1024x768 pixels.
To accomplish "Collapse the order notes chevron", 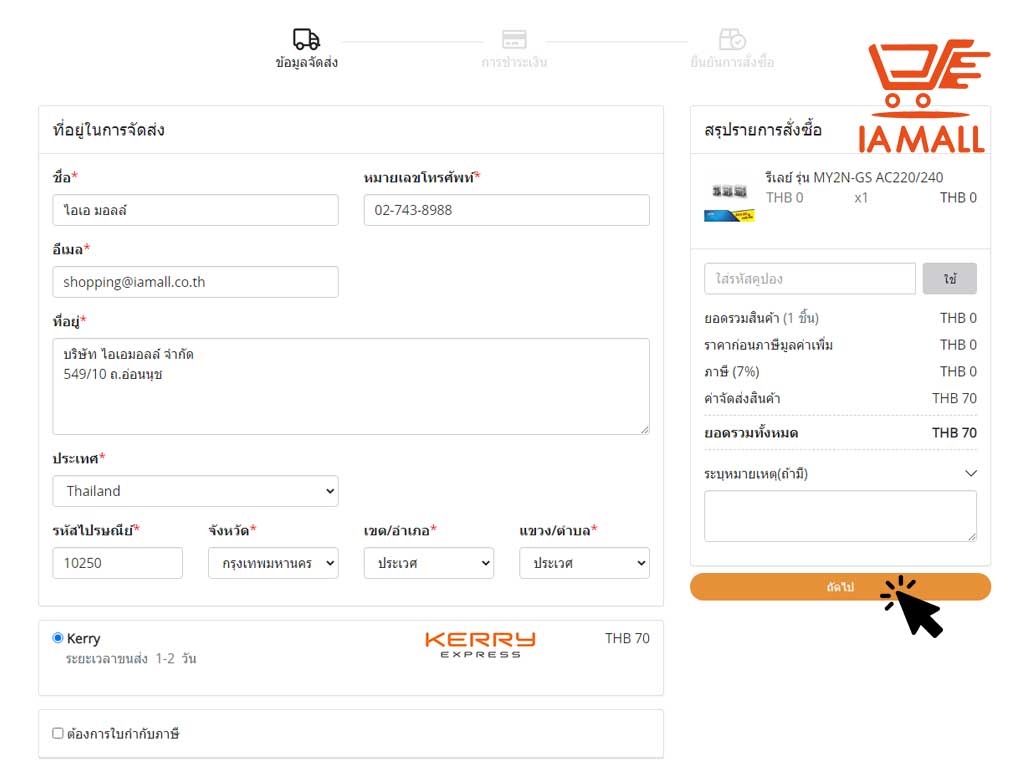I will (x=970, y=474).
